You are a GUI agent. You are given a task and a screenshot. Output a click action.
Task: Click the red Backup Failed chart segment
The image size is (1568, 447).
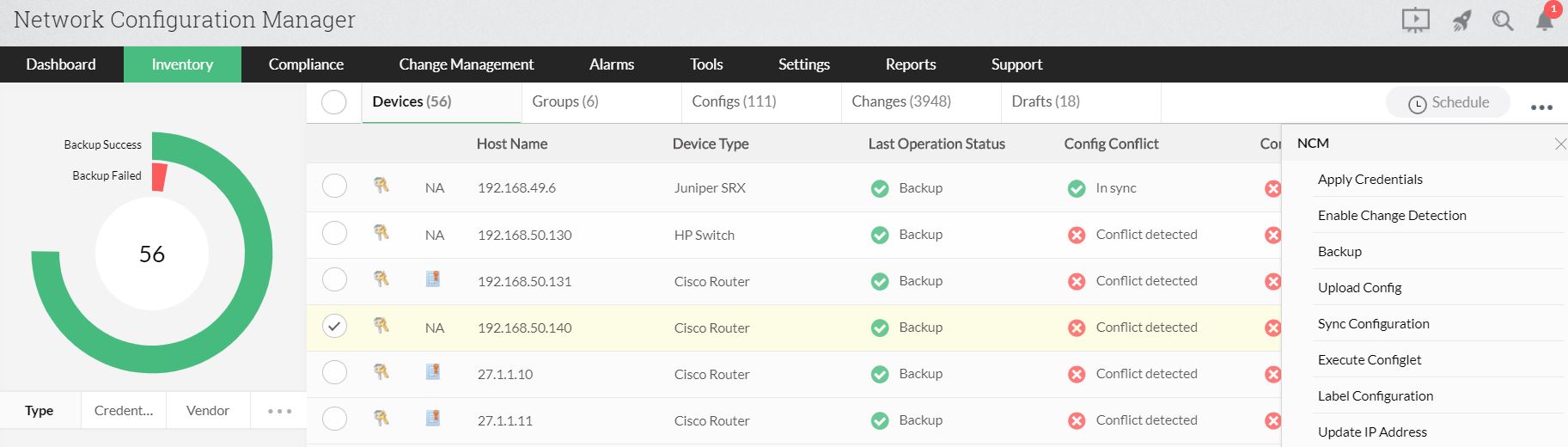[x=159, y=176]
